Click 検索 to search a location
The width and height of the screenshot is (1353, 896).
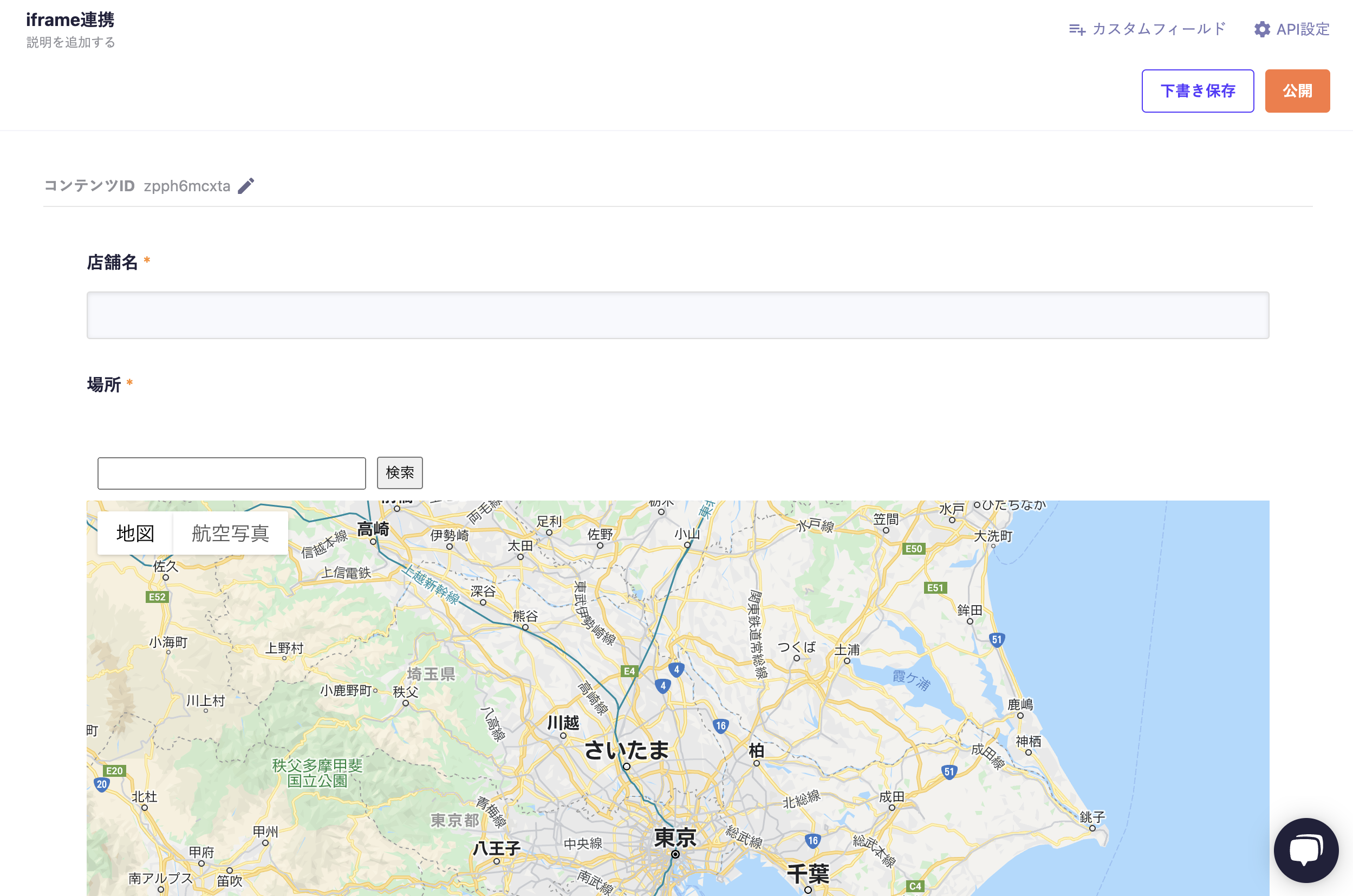pyautogui.click(x=399, y=472)
